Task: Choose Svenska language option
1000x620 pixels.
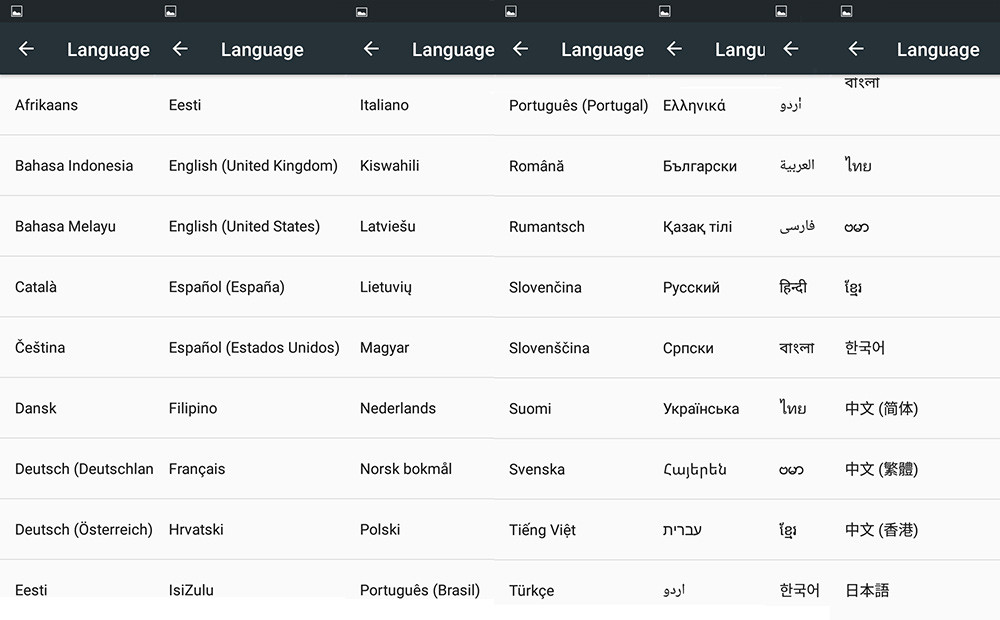Action: pos(537,469)
